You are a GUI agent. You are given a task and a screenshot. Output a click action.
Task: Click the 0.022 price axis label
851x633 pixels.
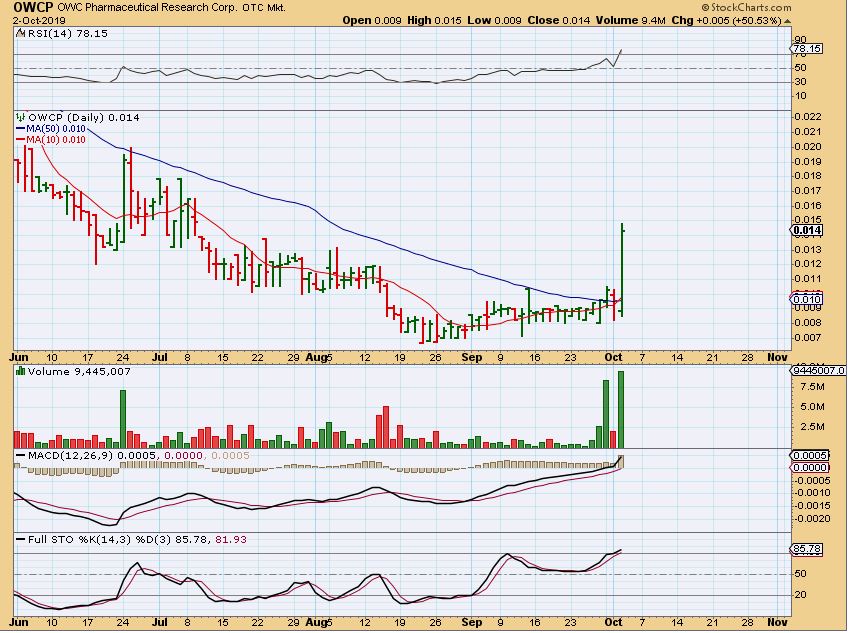tap(807, 117)
